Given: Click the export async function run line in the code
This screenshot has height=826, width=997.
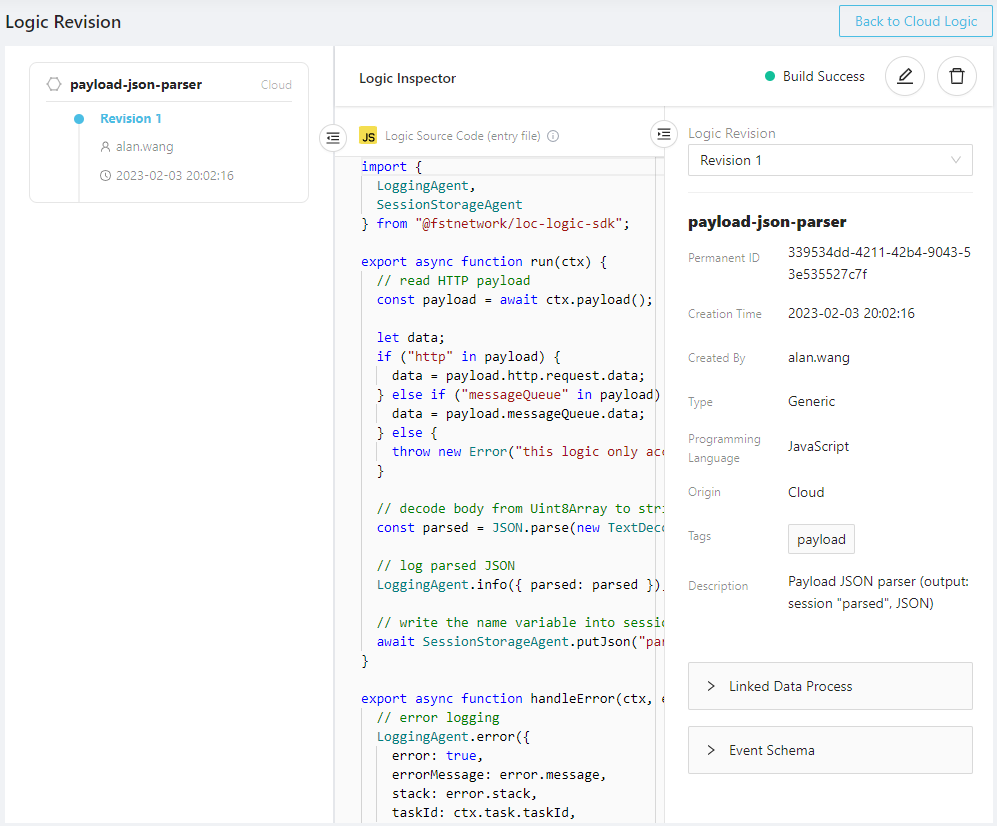Looking at the screenshot, I should tap(484, 262).
